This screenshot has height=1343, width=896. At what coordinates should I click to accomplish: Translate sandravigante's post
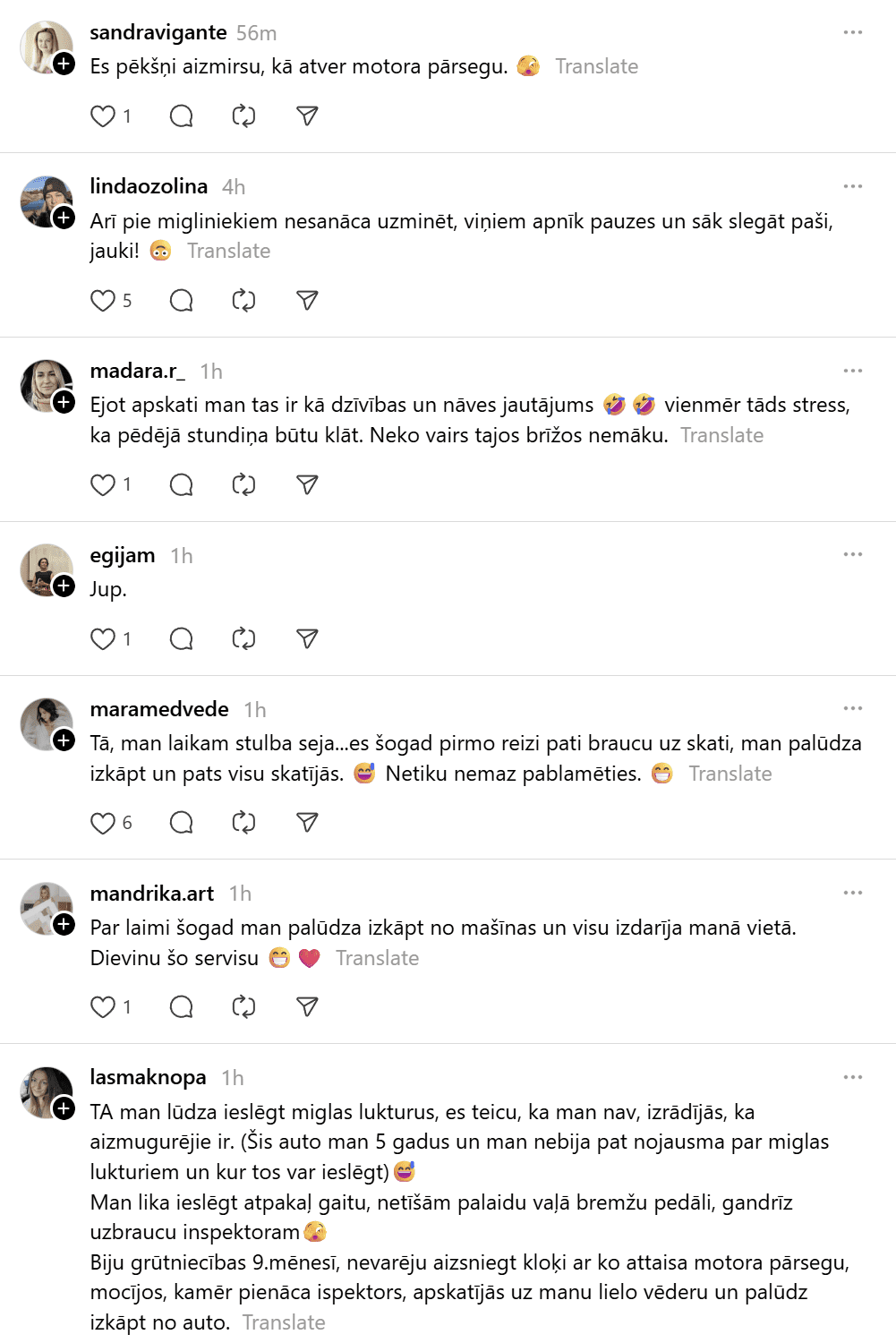pyautogui.click(x=596, y=66)
